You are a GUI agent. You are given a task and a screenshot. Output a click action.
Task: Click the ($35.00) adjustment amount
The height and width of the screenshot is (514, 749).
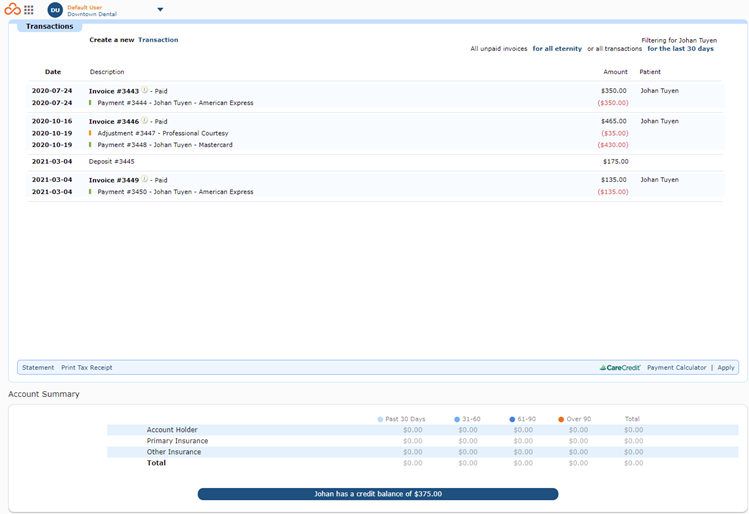point(615,133)
